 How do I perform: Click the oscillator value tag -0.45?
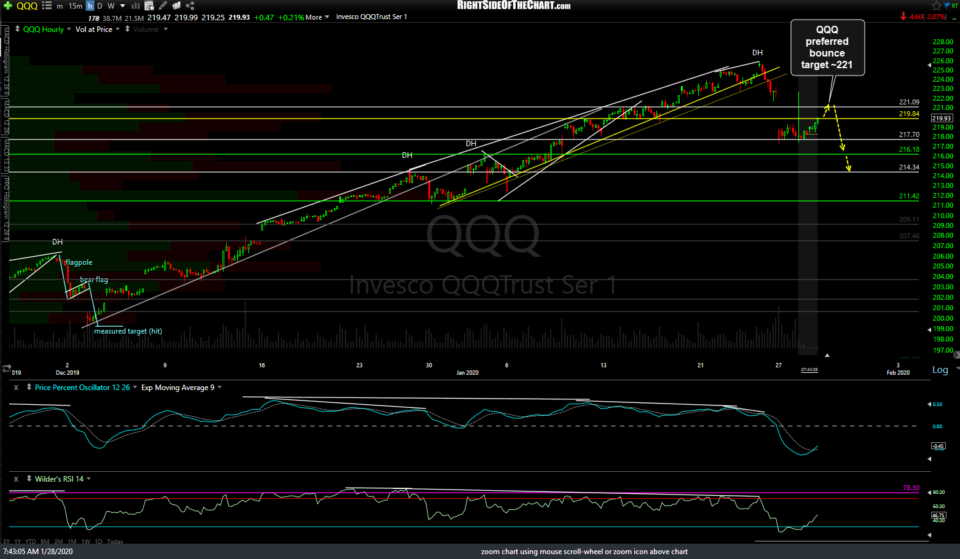(x=938, y=446)
